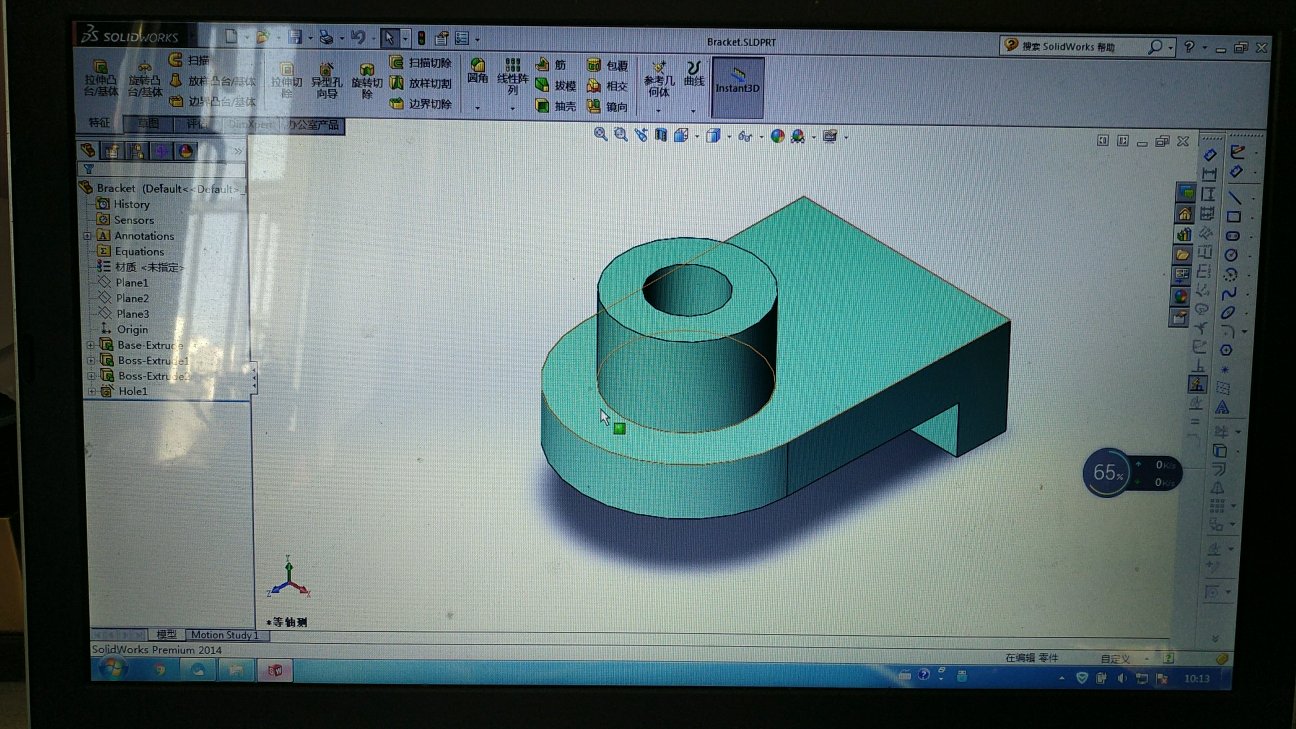Click the Revolved Boss/Base (旋转凸台/基体) tool
The image size is (1296, 729).
pyautogui.click(x=145, y=78)
